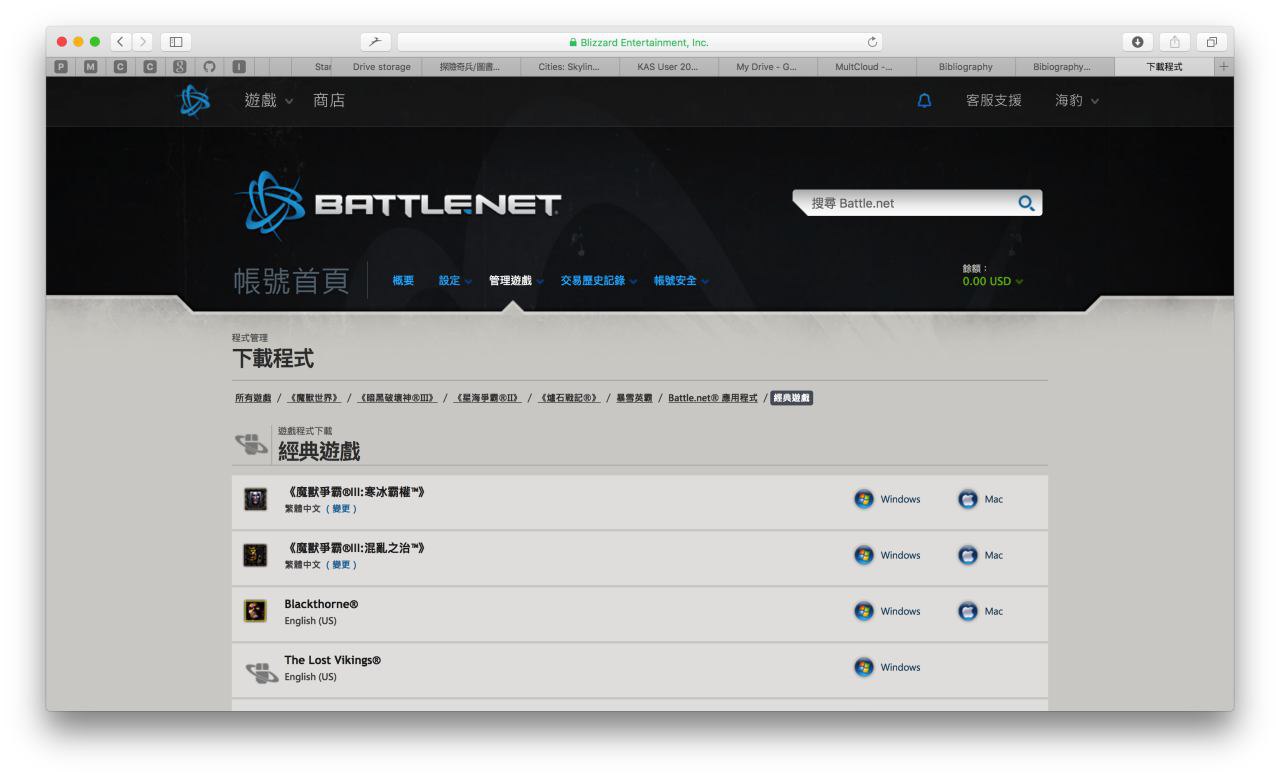Screen dimensions: 1280x777
Task: Change language for 混亂之治 via 變更
Action: pyautogui.click(x=341, y=564)
